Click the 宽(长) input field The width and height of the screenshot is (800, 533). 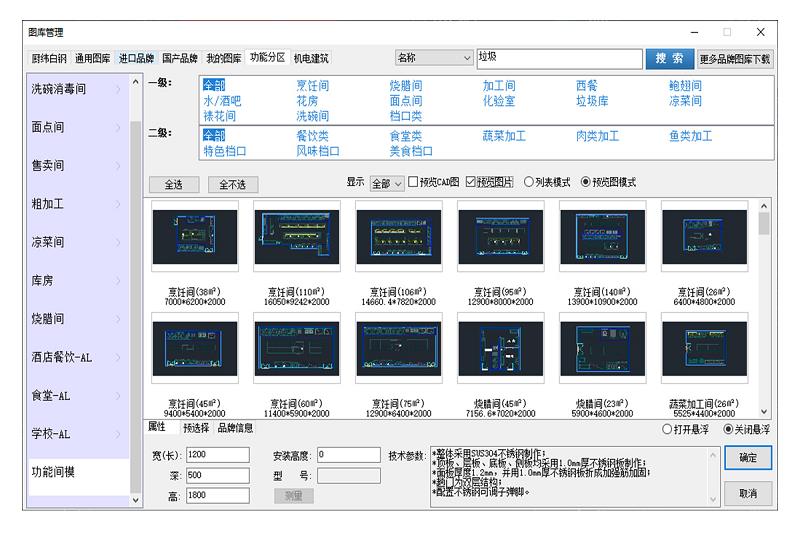(218, 454)
